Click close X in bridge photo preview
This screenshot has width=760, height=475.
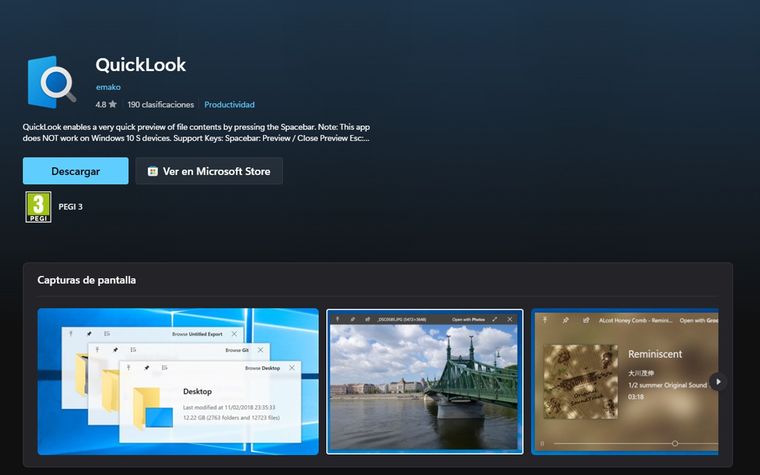pyautogui.click(x=510, y=319)
